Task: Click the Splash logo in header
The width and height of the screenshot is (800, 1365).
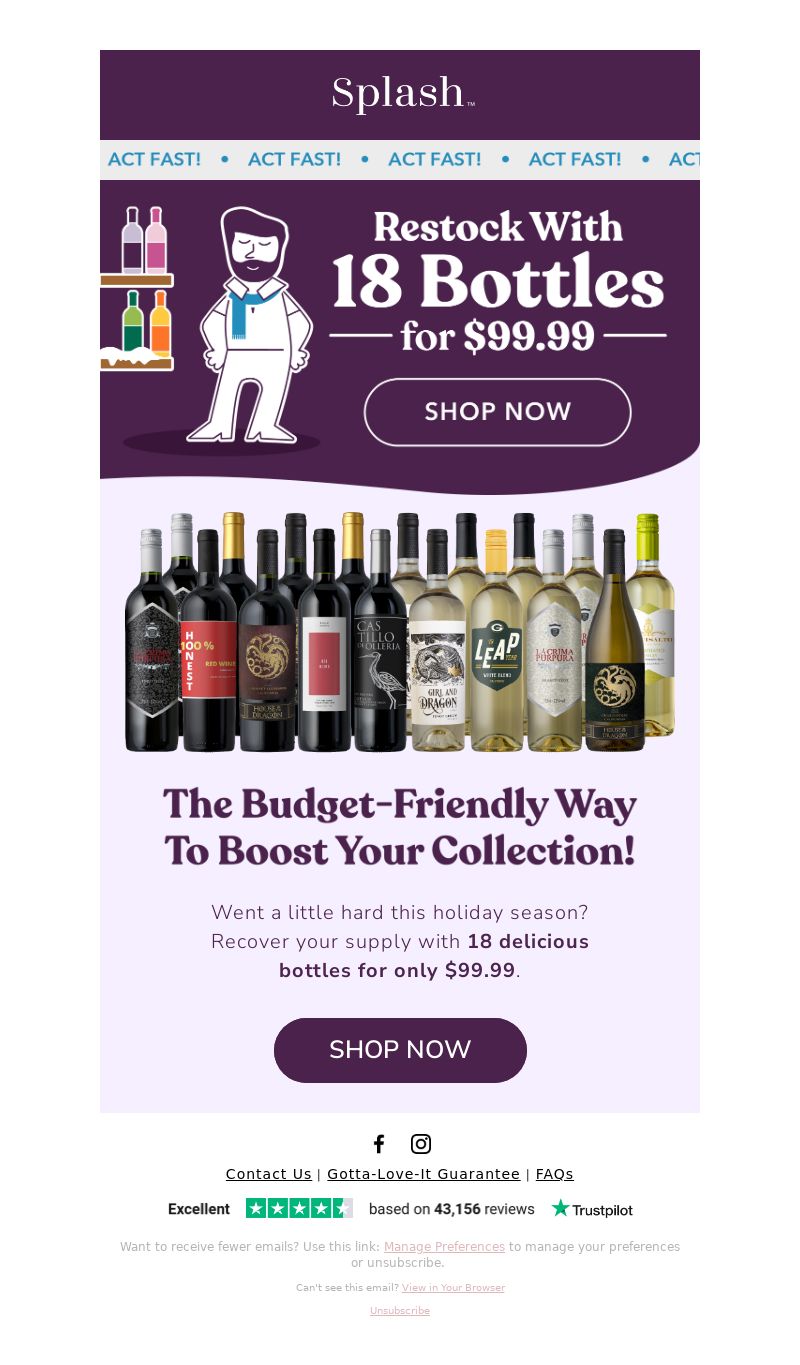Action: 403,94
